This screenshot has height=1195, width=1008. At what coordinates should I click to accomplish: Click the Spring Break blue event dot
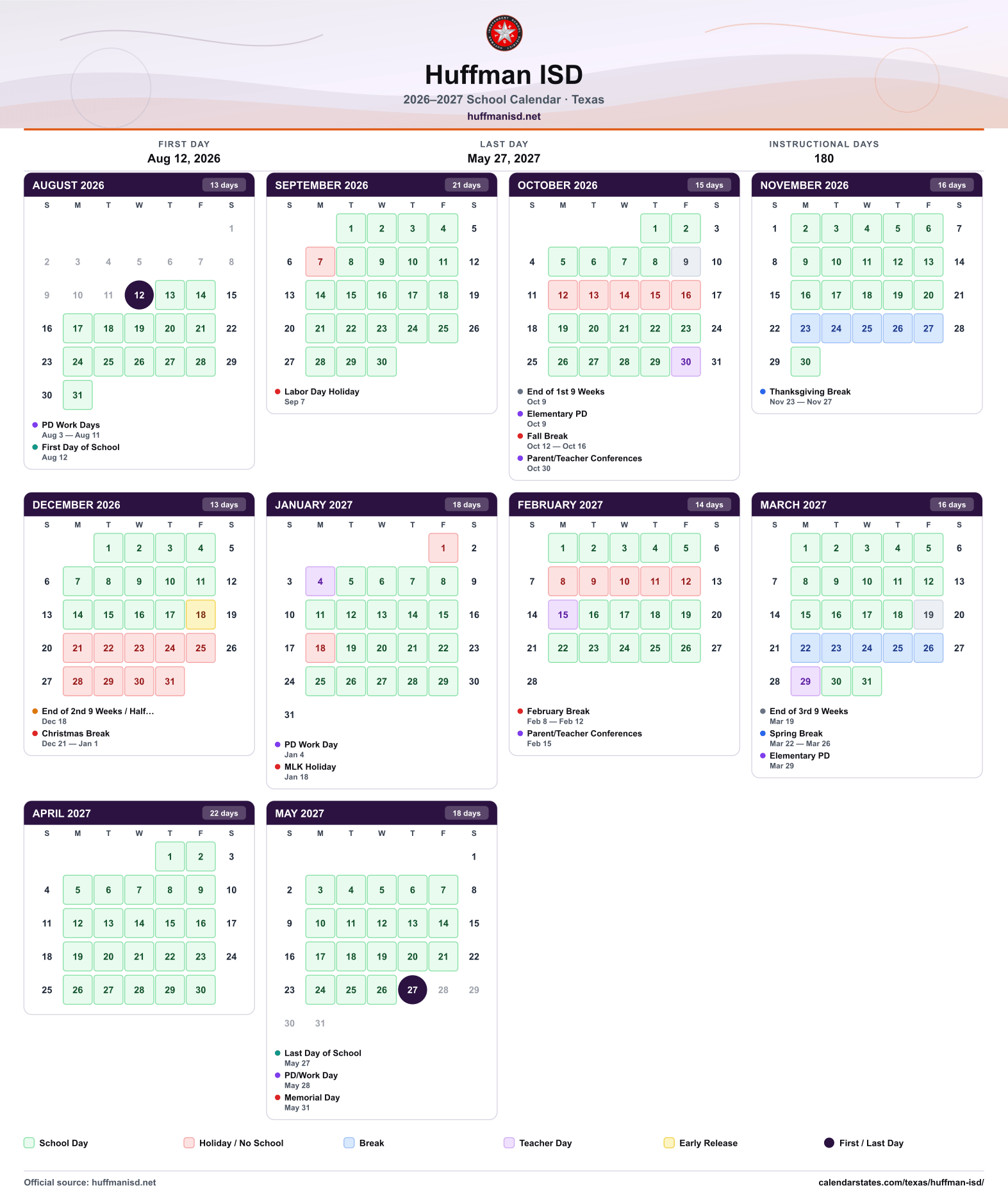(x=763, y=733)
